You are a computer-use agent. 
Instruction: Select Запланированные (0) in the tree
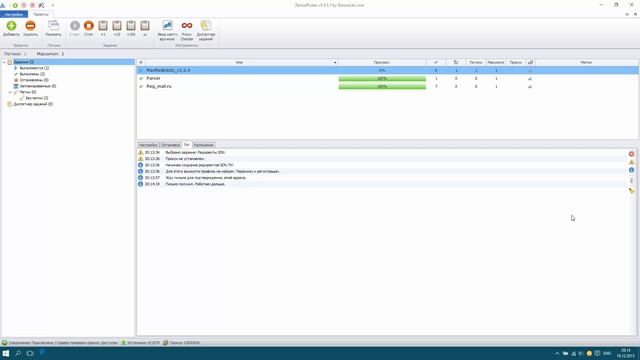38,86
